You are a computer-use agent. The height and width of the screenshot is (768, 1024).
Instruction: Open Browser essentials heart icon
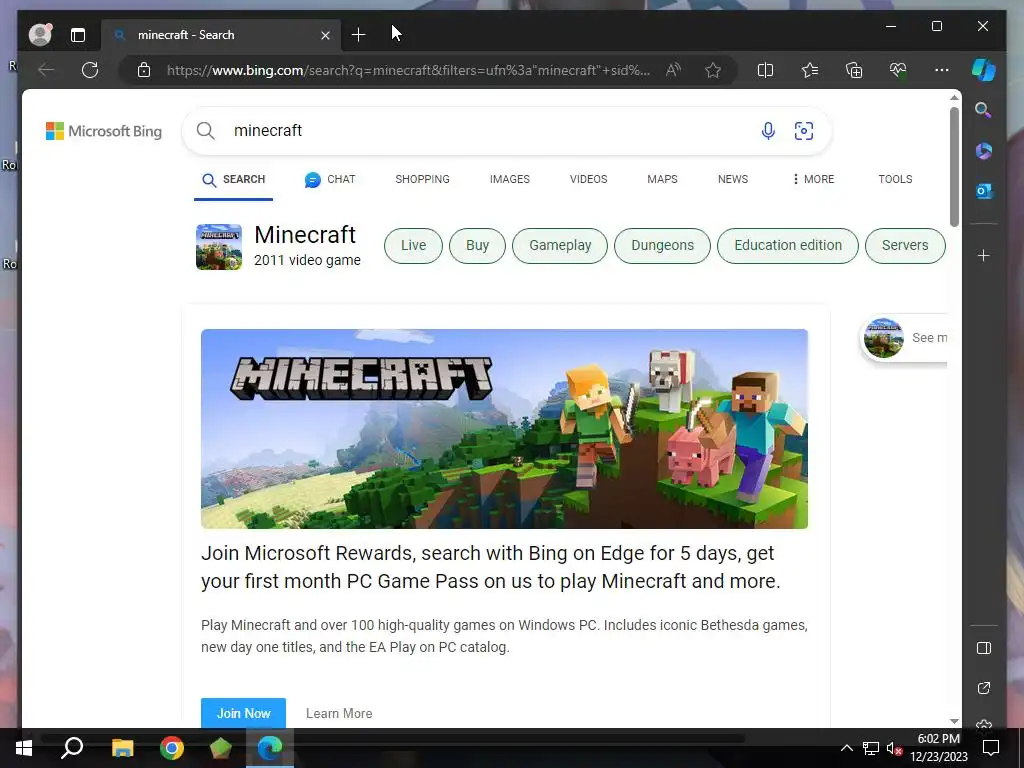[x=898, y=70]
